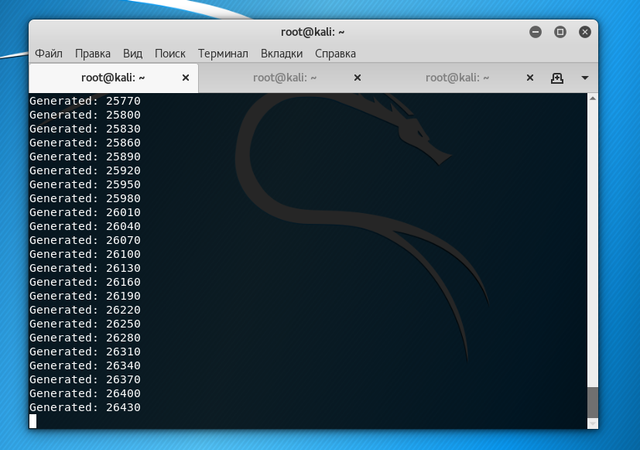Open the Вид menu
This screenshot has height=450, width=640.
133,53
